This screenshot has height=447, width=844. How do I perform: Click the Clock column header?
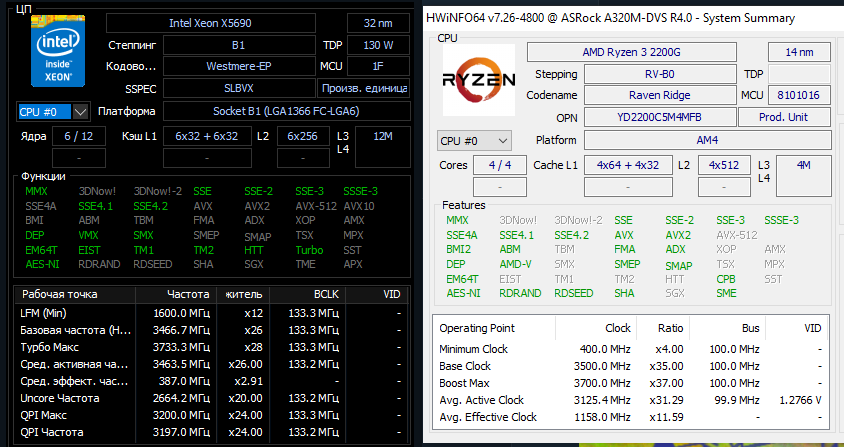pyautogui.click(x=596, y=328)
